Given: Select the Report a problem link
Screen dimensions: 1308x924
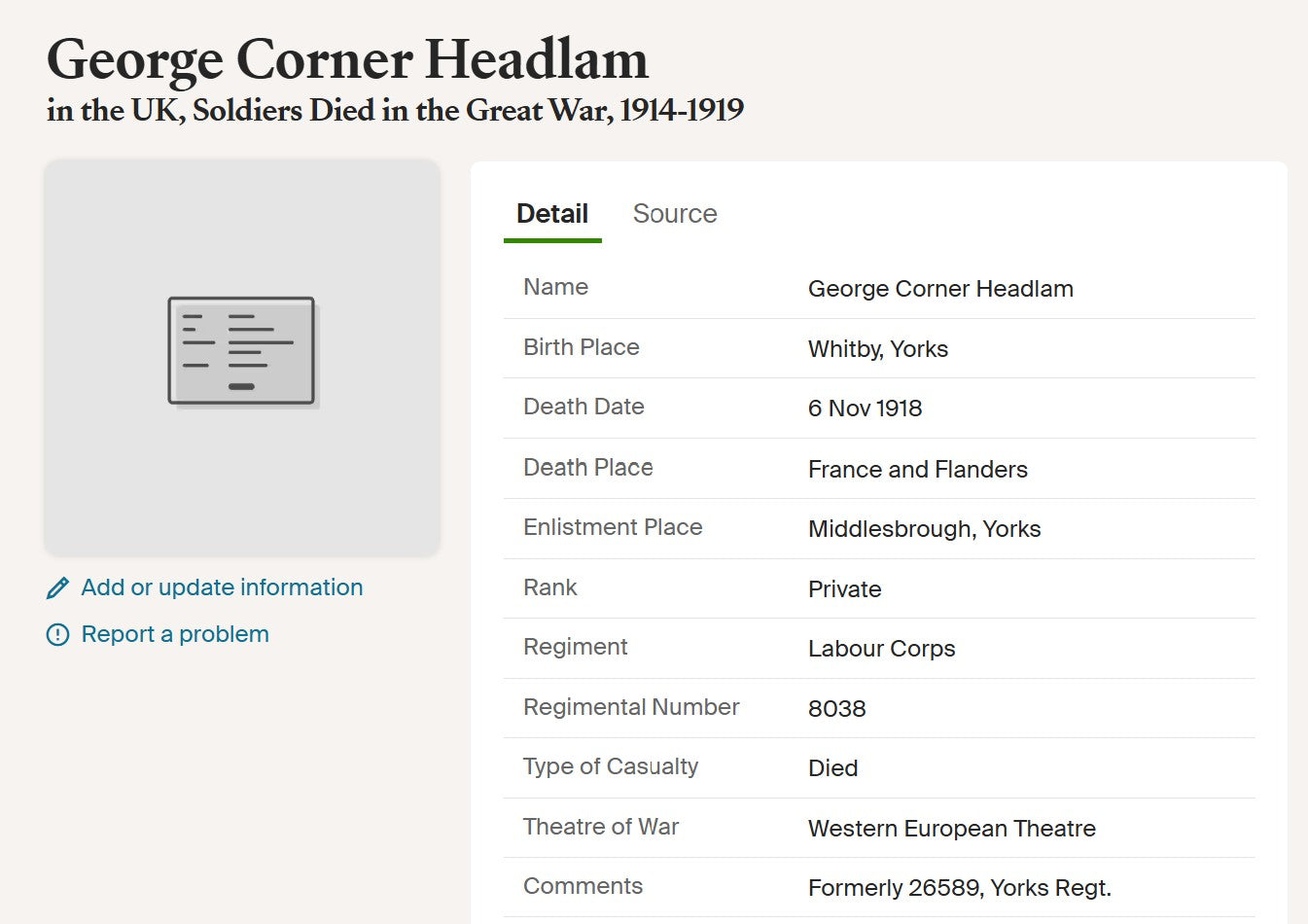Looking at the screenshot, I should pos(175,634).
